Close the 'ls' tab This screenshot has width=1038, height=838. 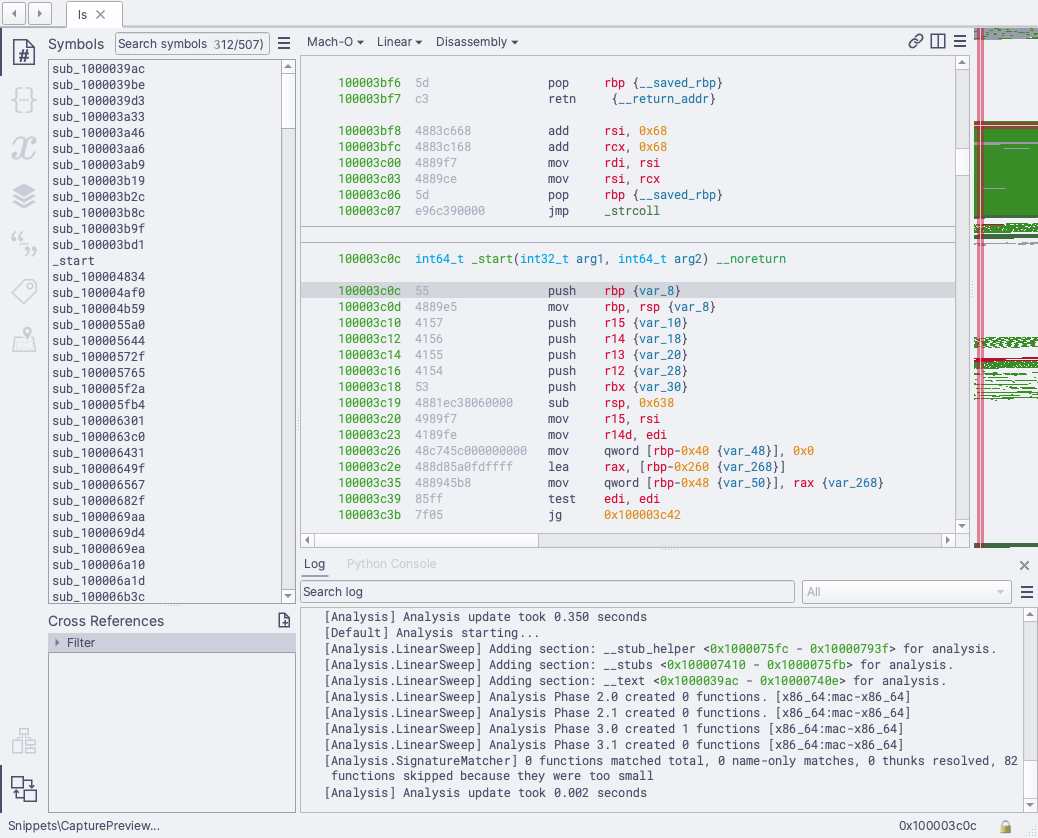click(x=101, y=15)
